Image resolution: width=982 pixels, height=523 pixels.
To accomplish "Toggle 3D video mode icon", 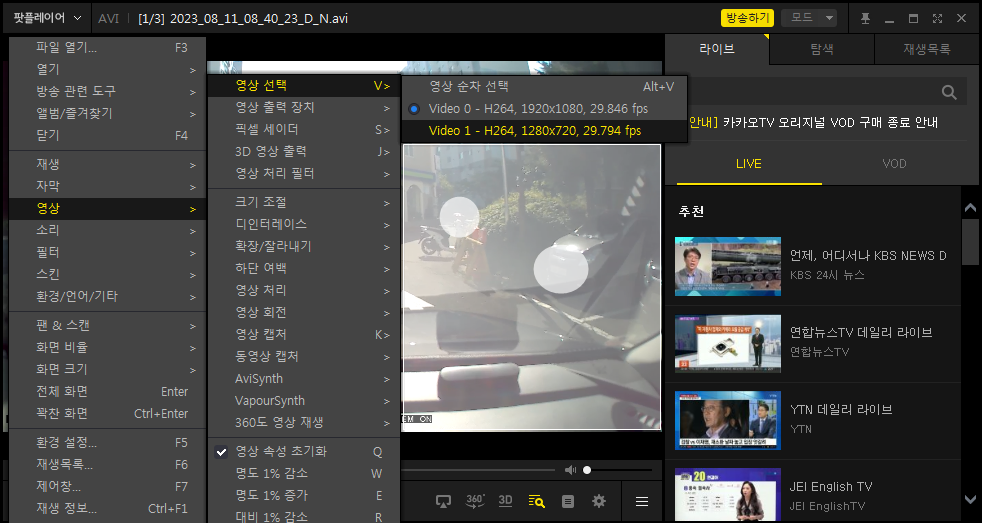I will (x=505, y=501).
